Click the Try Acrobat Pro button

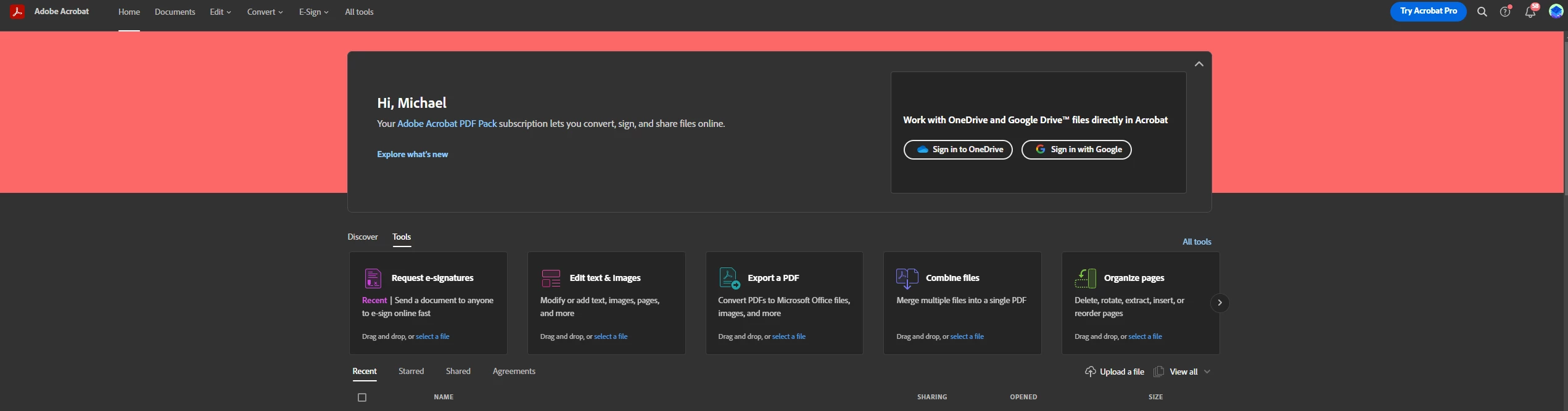1428,11
